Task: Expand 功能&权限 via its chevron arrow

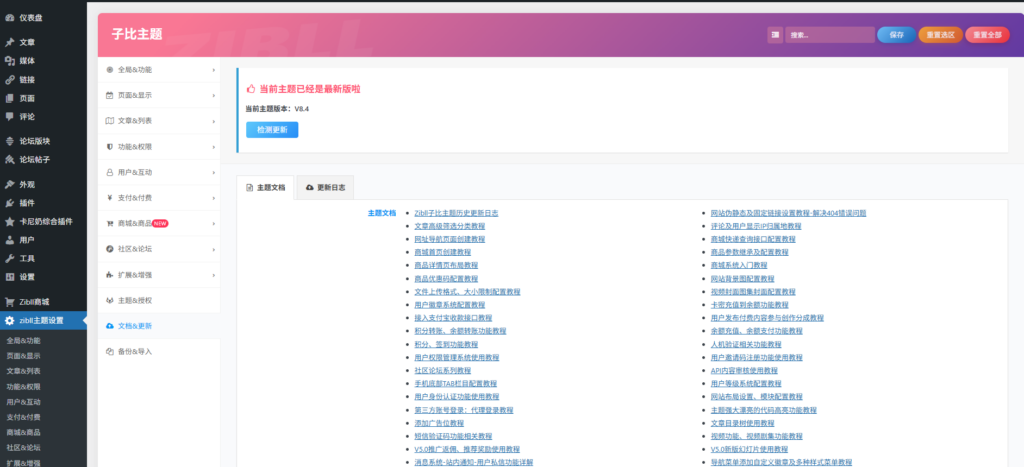Action: (214, 147)
